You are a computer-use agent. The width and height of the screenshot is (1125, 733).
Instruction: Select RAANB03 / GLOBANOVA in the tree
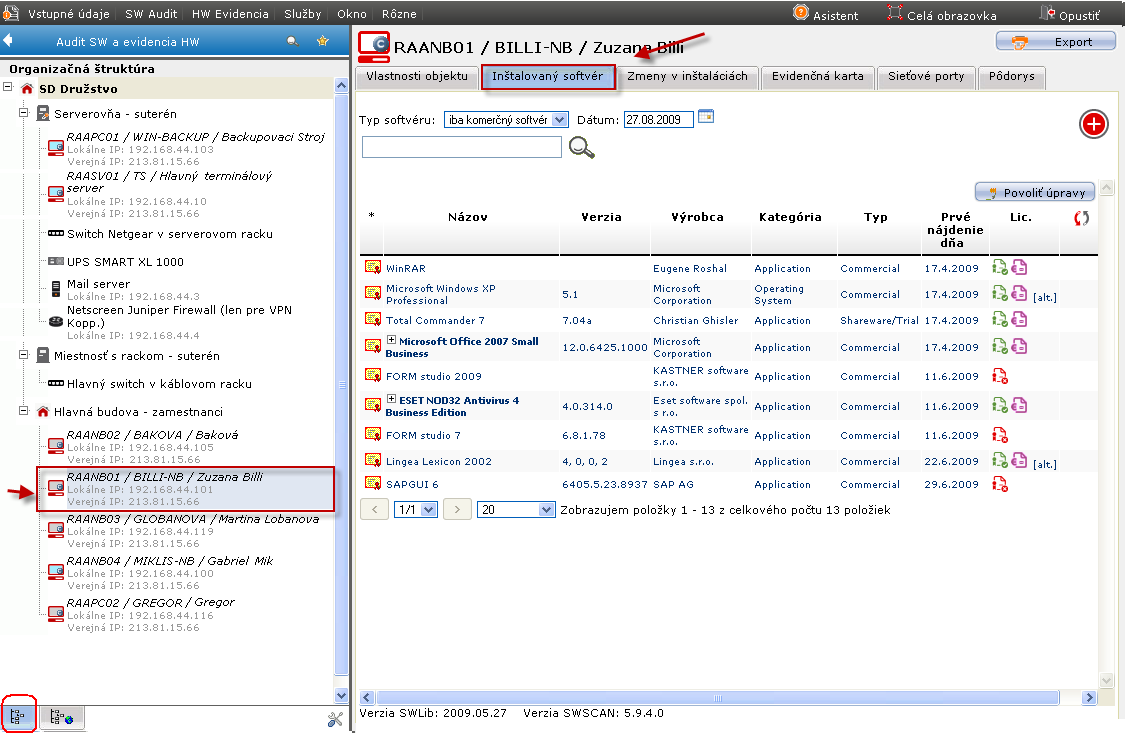[x=192, y=519]
